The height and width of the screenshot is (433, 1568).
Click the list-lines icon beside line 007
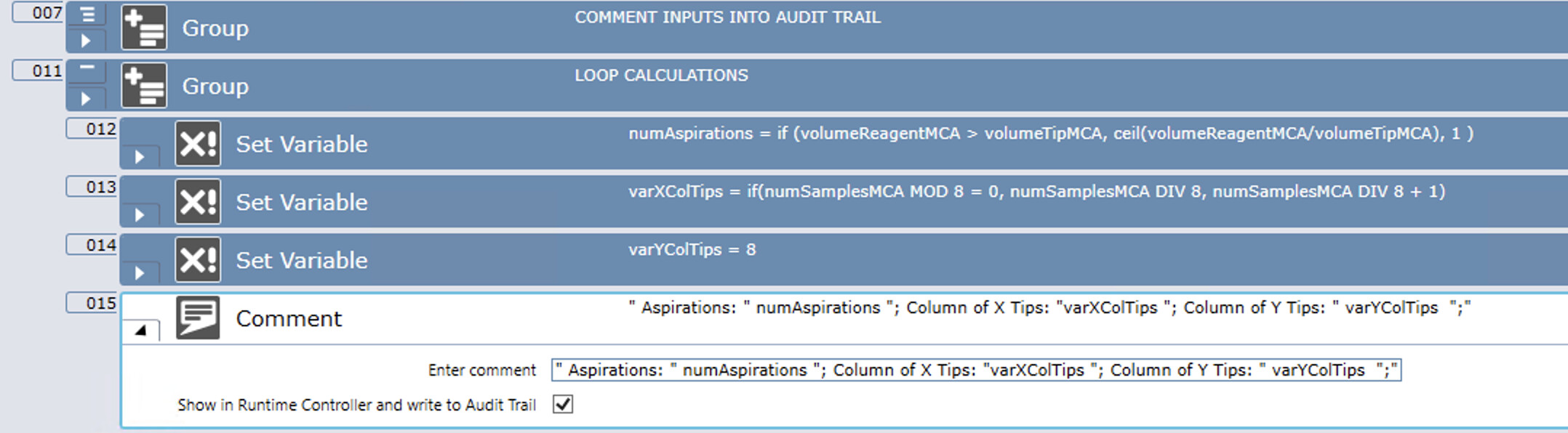(87, 15)
